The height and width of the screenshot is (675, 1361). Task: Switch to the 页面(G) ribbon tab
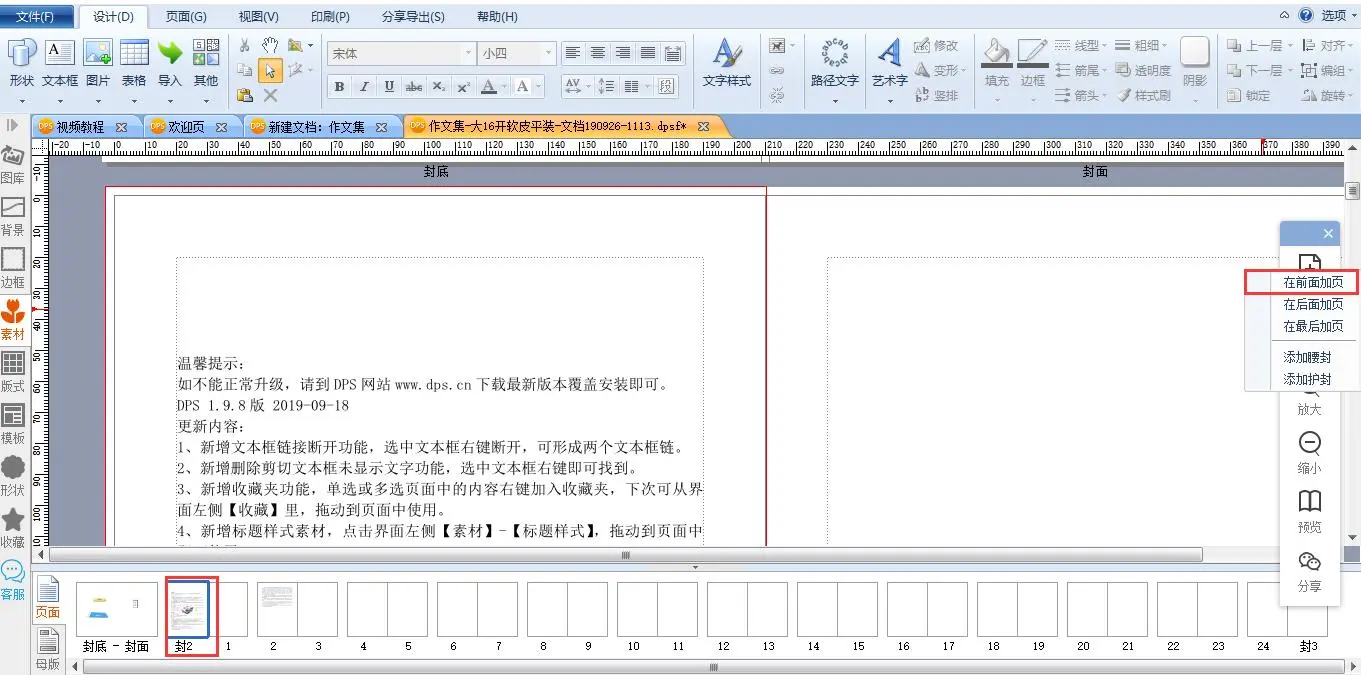click(x=186, y=16)
